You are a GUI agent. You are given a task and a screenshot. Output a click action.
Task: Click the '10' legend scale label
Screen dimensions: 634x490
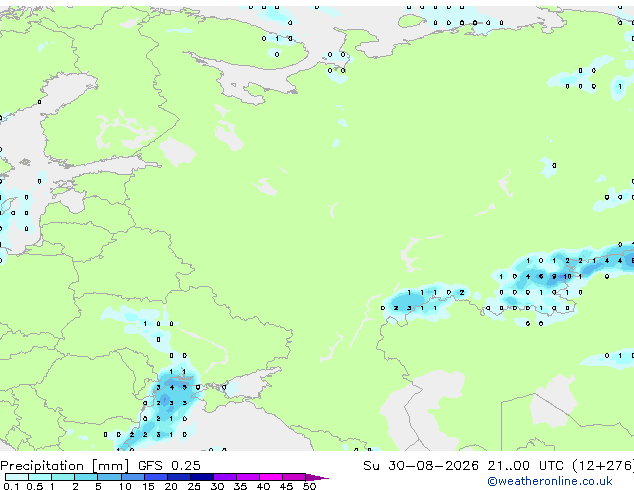pyautogui.click(x=125, y=486)
